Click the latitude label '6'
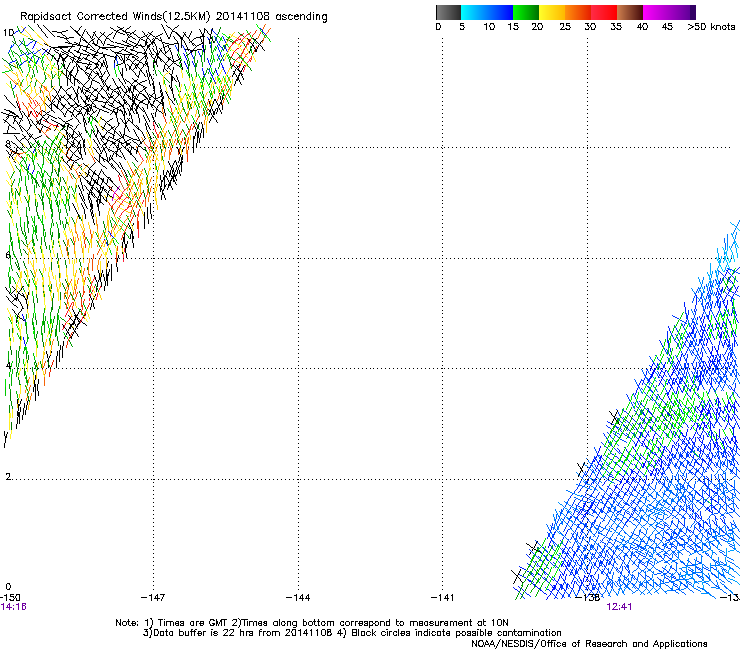740x650 pixels. tap(8, 255)
